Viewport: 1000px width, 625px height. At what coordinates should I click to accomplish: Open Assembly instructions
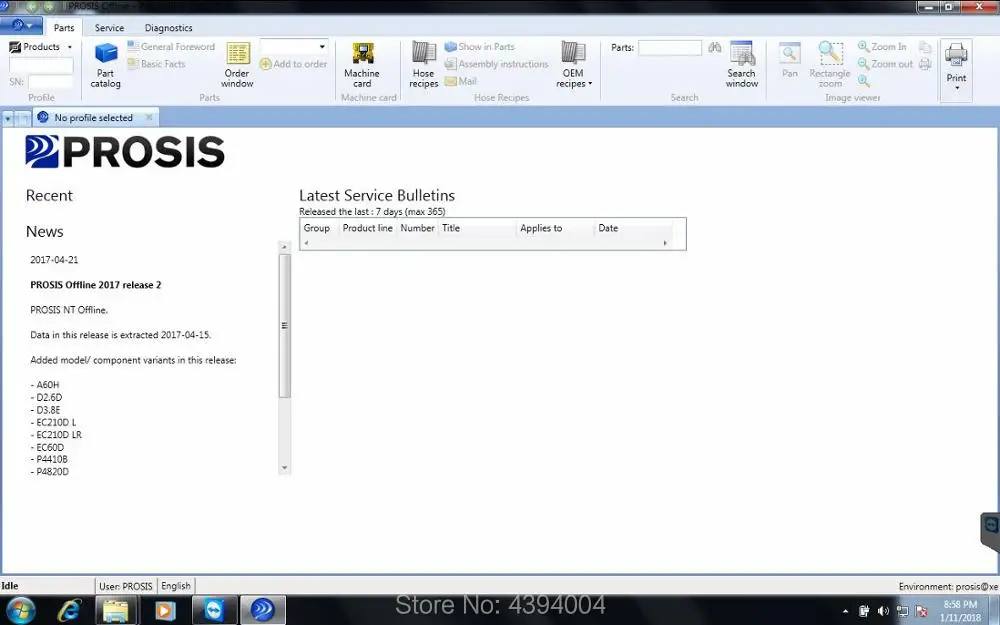[496, 64]
